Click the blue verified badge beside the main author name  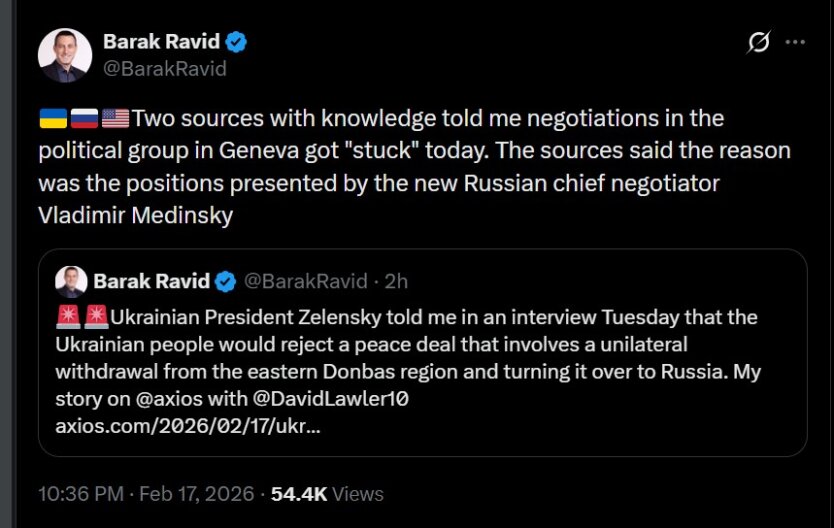(237, 42)
